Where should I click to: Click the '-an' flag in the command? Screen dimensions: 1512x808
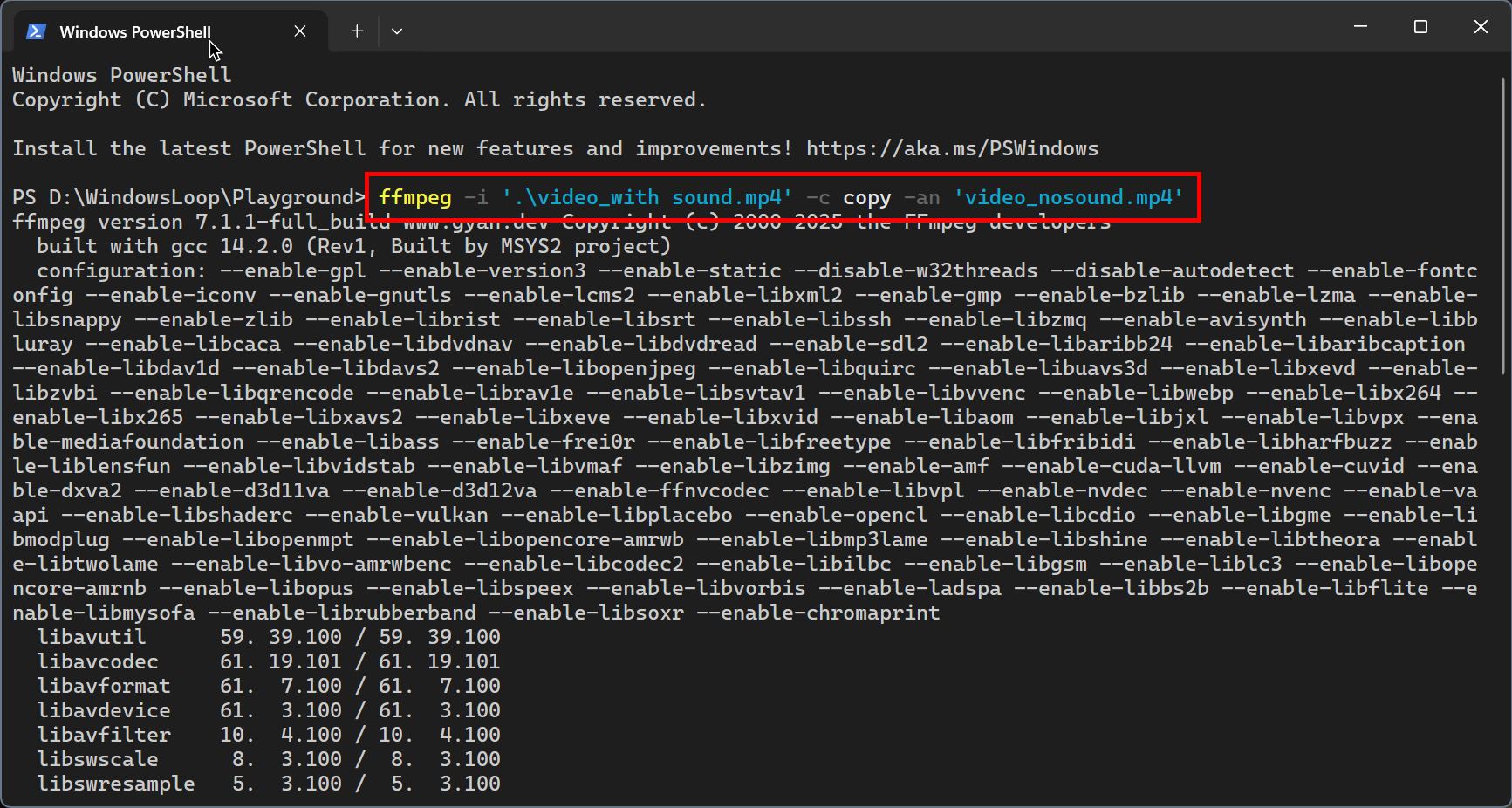[922, 197]
